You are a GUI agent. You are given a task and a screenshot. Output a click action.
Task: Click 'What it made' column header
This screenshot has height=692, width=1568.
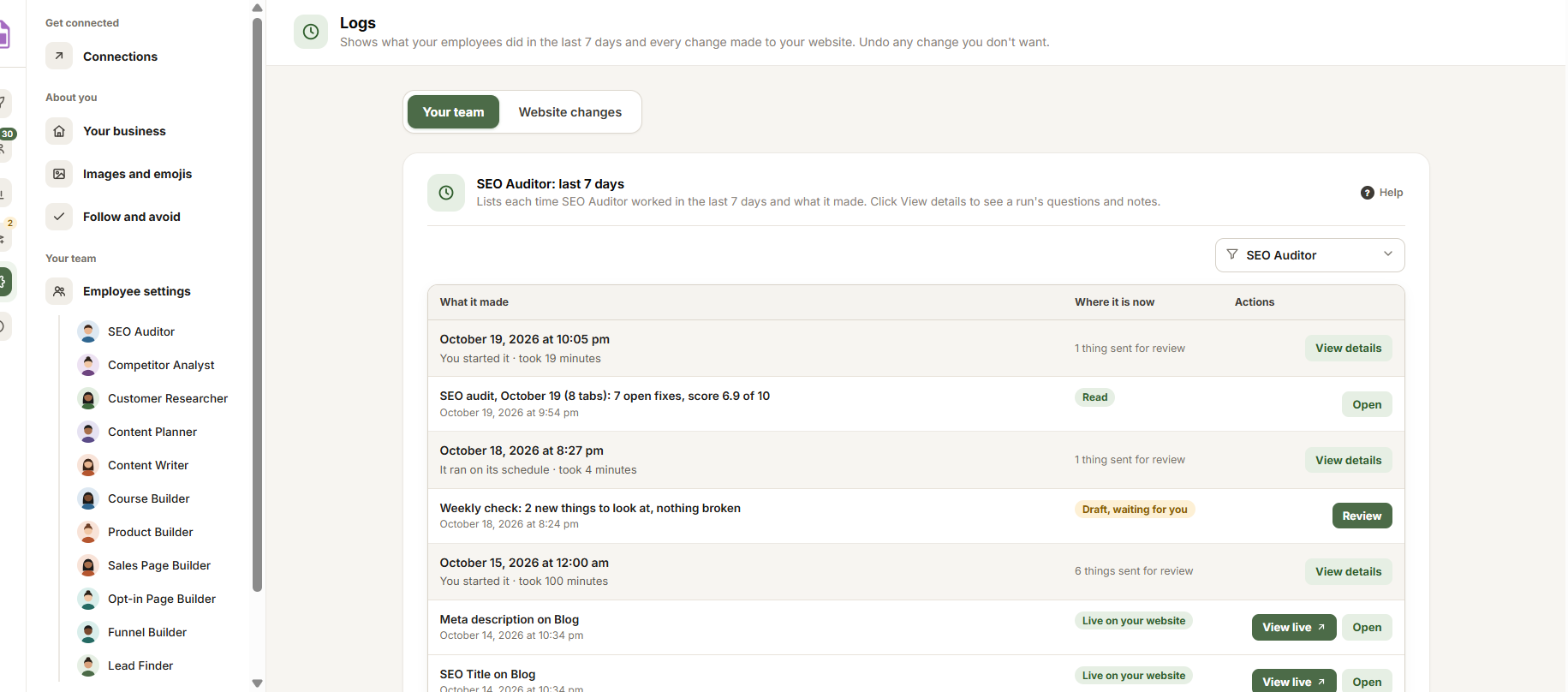pos(474,302)
